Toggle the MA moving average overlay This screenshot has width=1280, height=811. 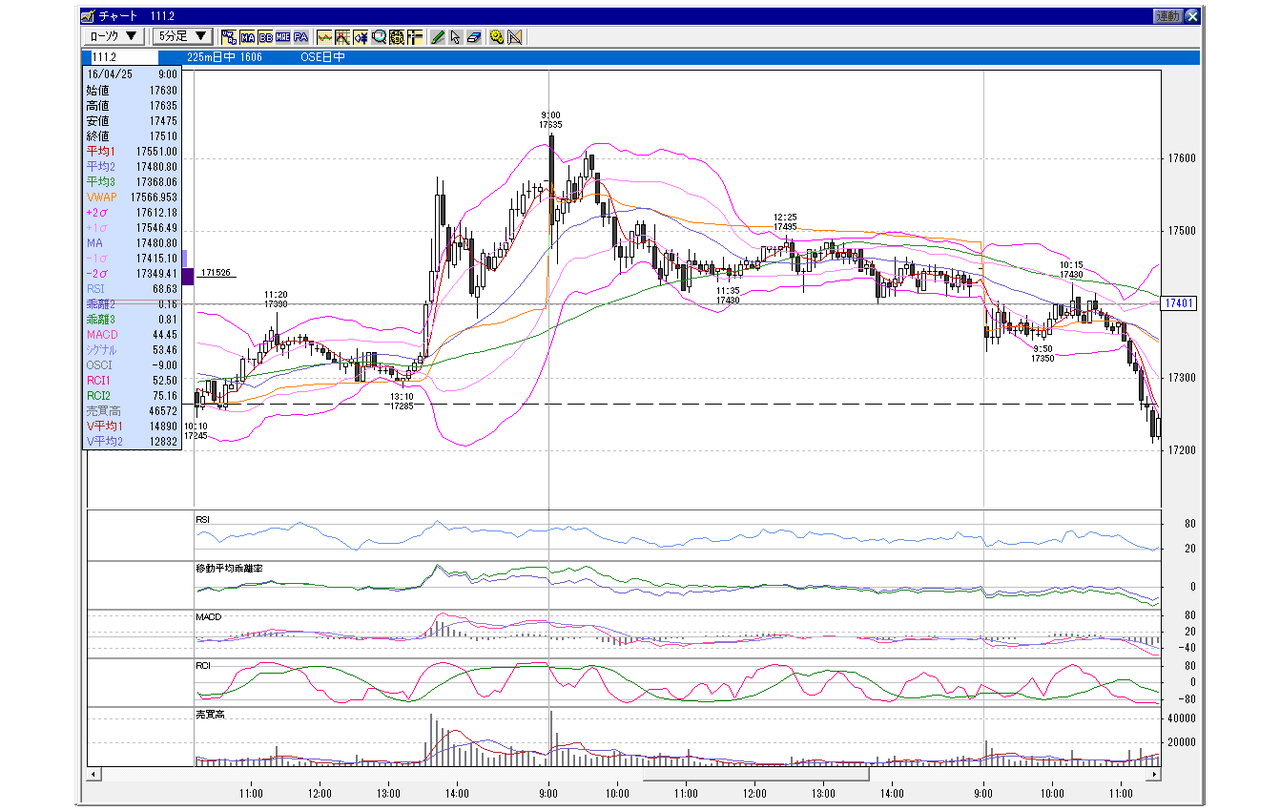click(x=247, y=37)
